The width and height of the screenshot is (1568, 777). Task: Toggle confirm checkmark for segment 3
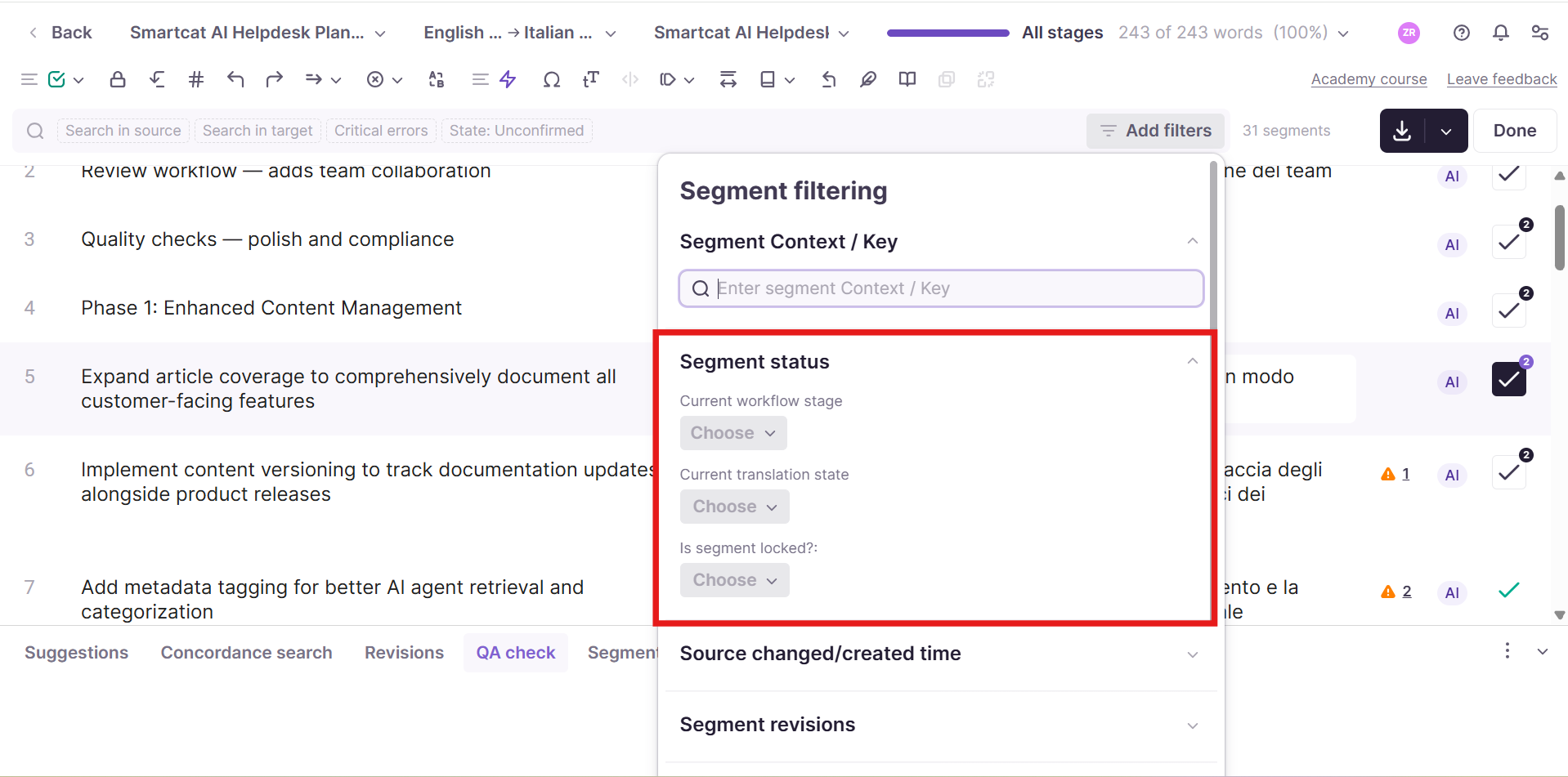(1509, 242)
